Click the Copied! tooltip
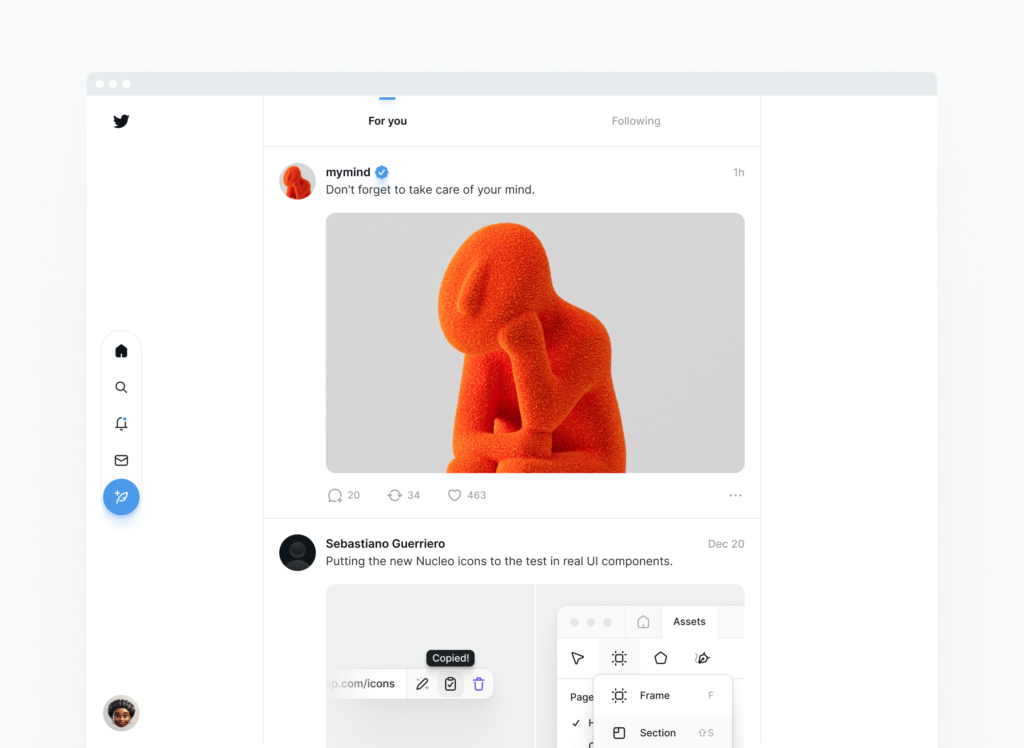 451,658
